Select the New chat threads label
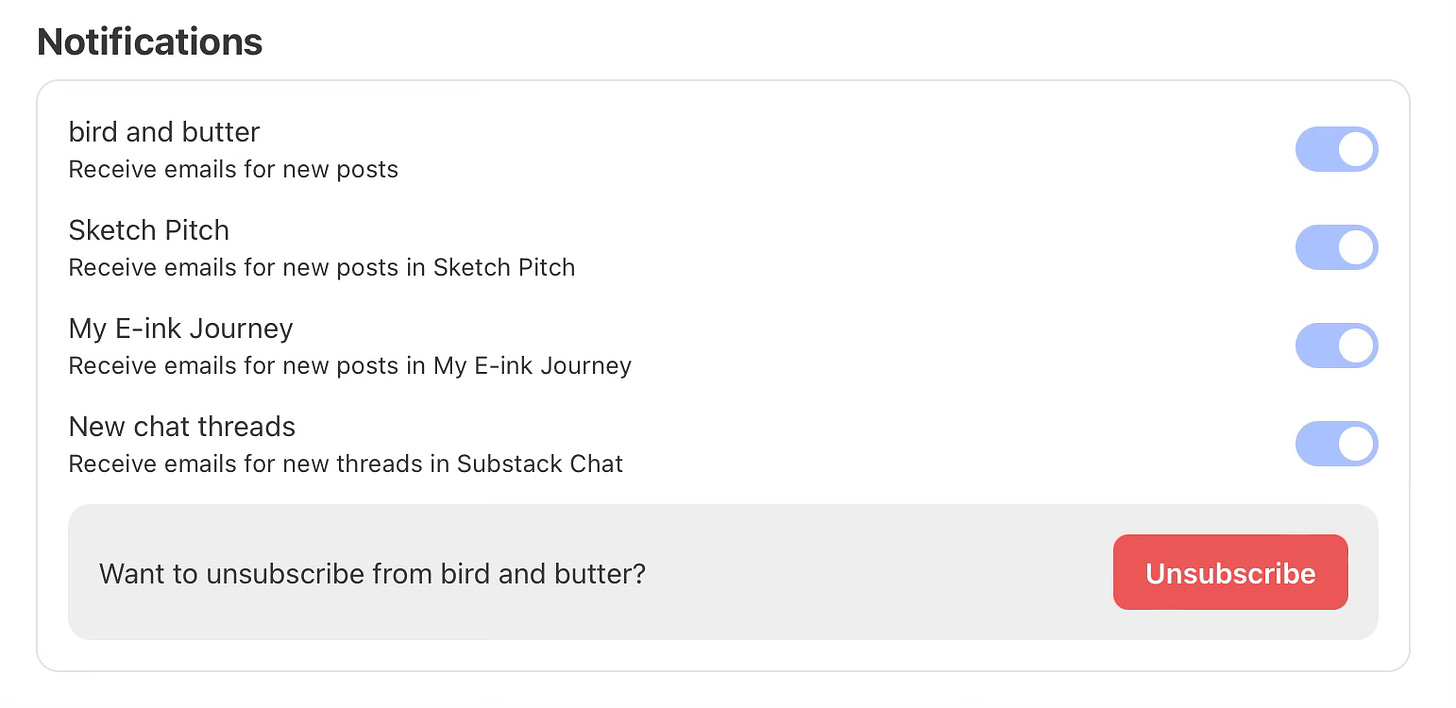This screenshot has height=708, width=1456. pos(182,426)
